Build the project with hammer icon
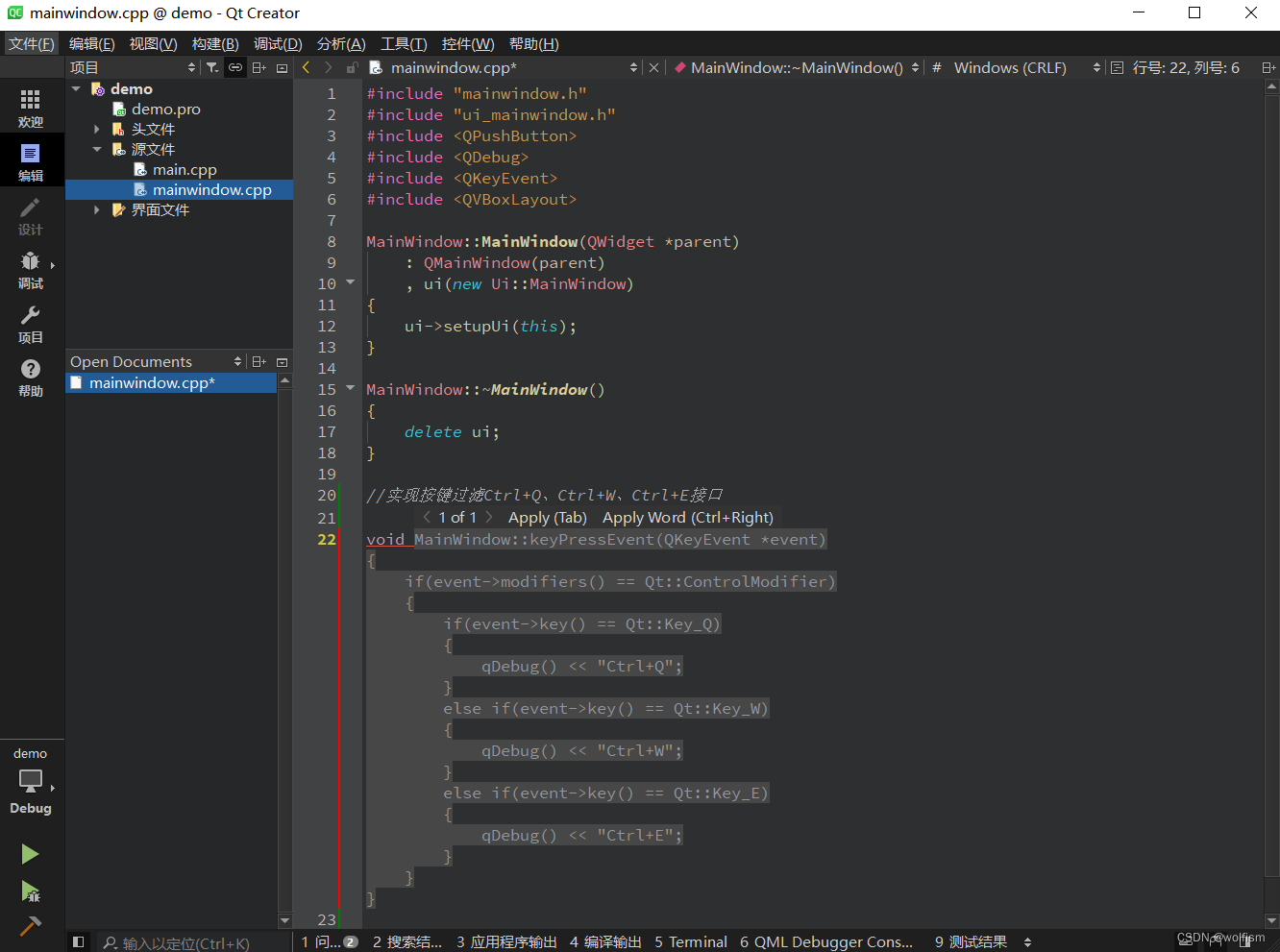1280x952 pixels. pyautogui.click(x=31, y=926)
